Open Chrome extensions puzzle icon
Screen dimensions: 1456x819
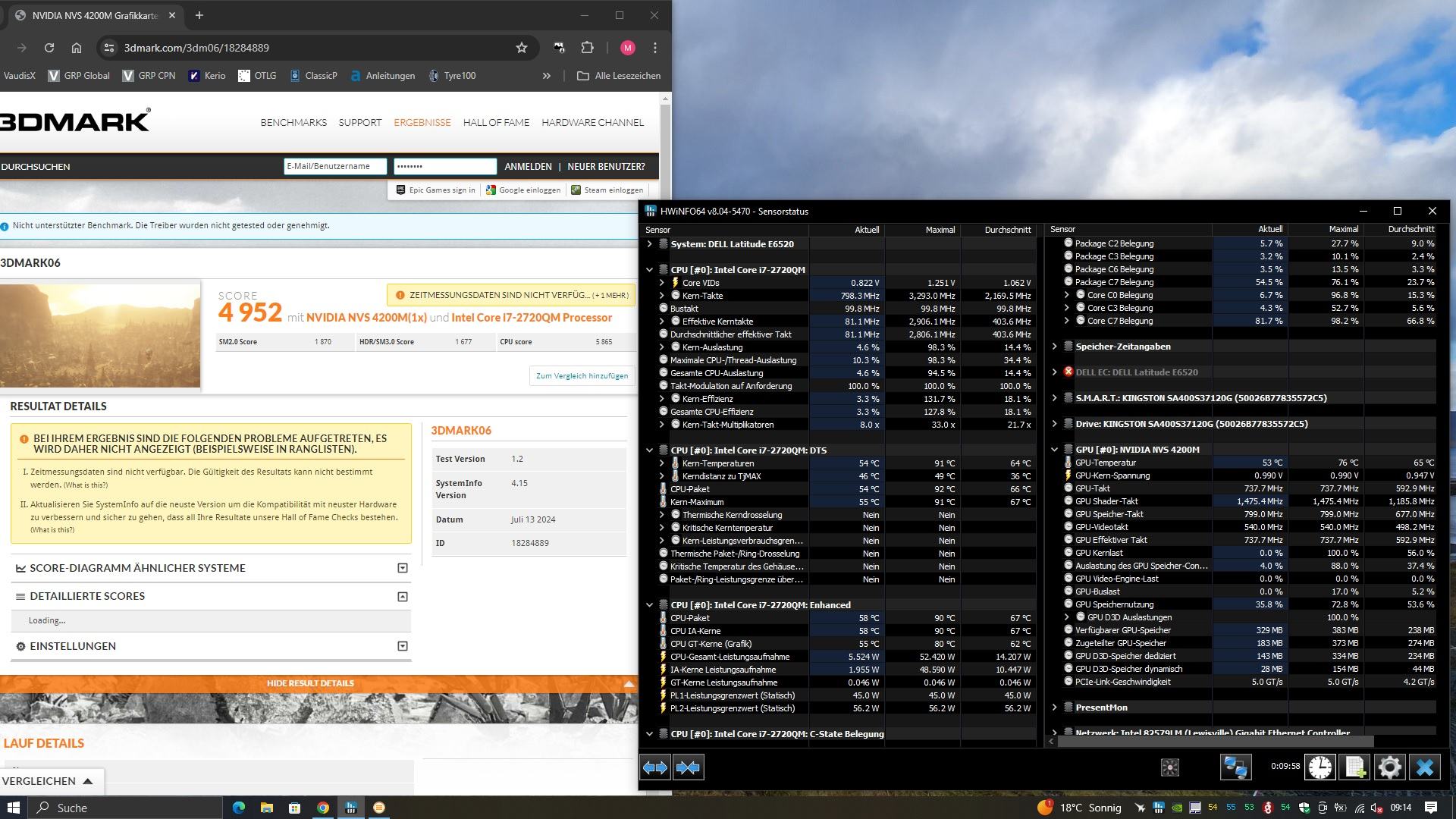click(587, 48)
